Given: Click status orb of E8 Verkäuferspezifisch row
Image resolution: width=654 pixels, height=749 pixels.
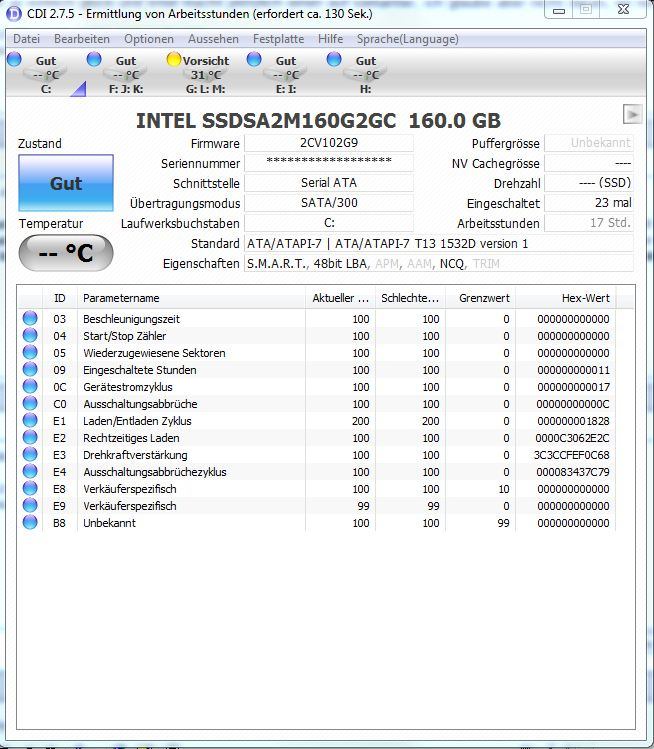Looking at the screenshot, I should 30,488.
